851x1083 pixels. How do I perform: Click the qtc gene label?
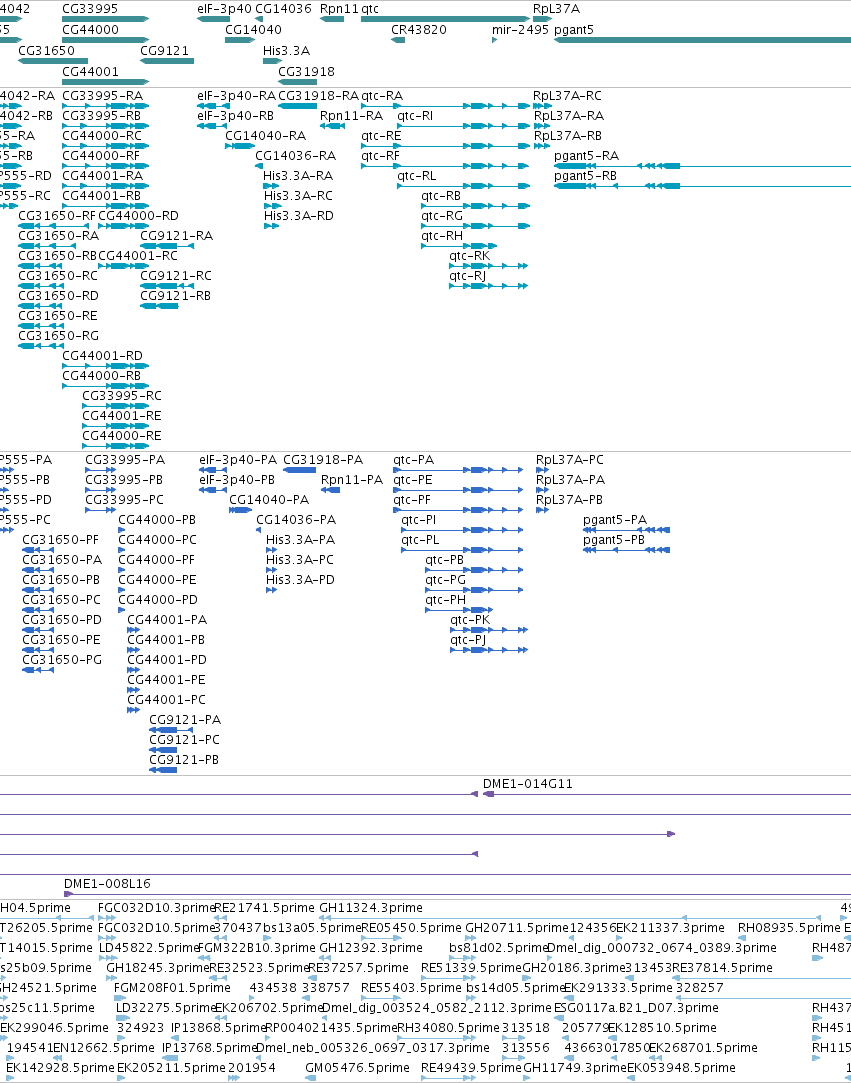[x=370, y=9]
